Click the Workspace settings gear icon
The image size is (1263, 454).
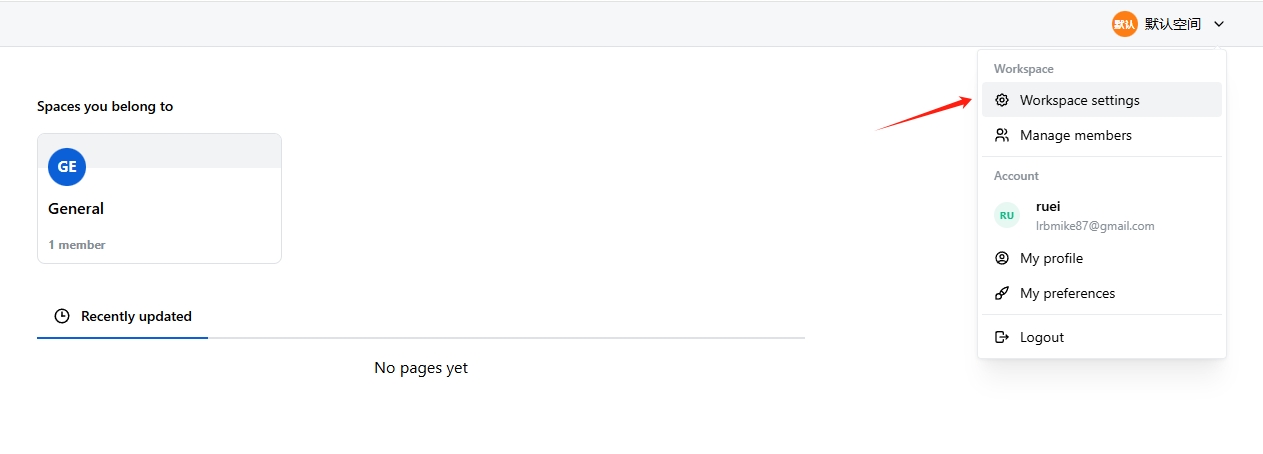1002,100
